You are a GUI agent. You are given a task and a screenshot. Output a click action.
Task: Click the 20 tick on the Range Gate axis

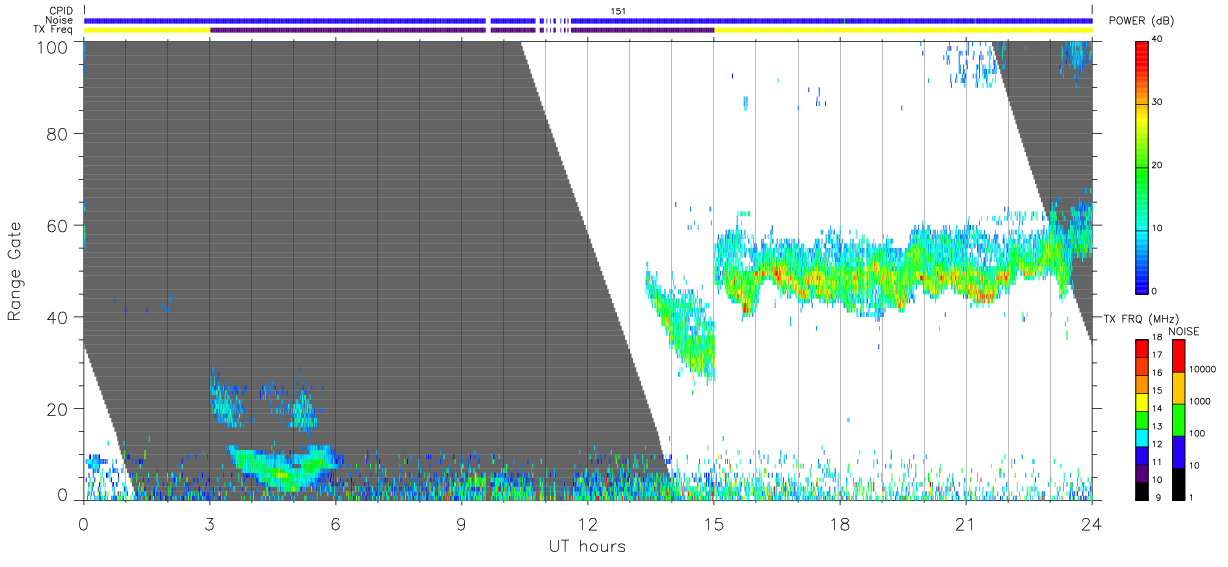click(x=59, y=409)
